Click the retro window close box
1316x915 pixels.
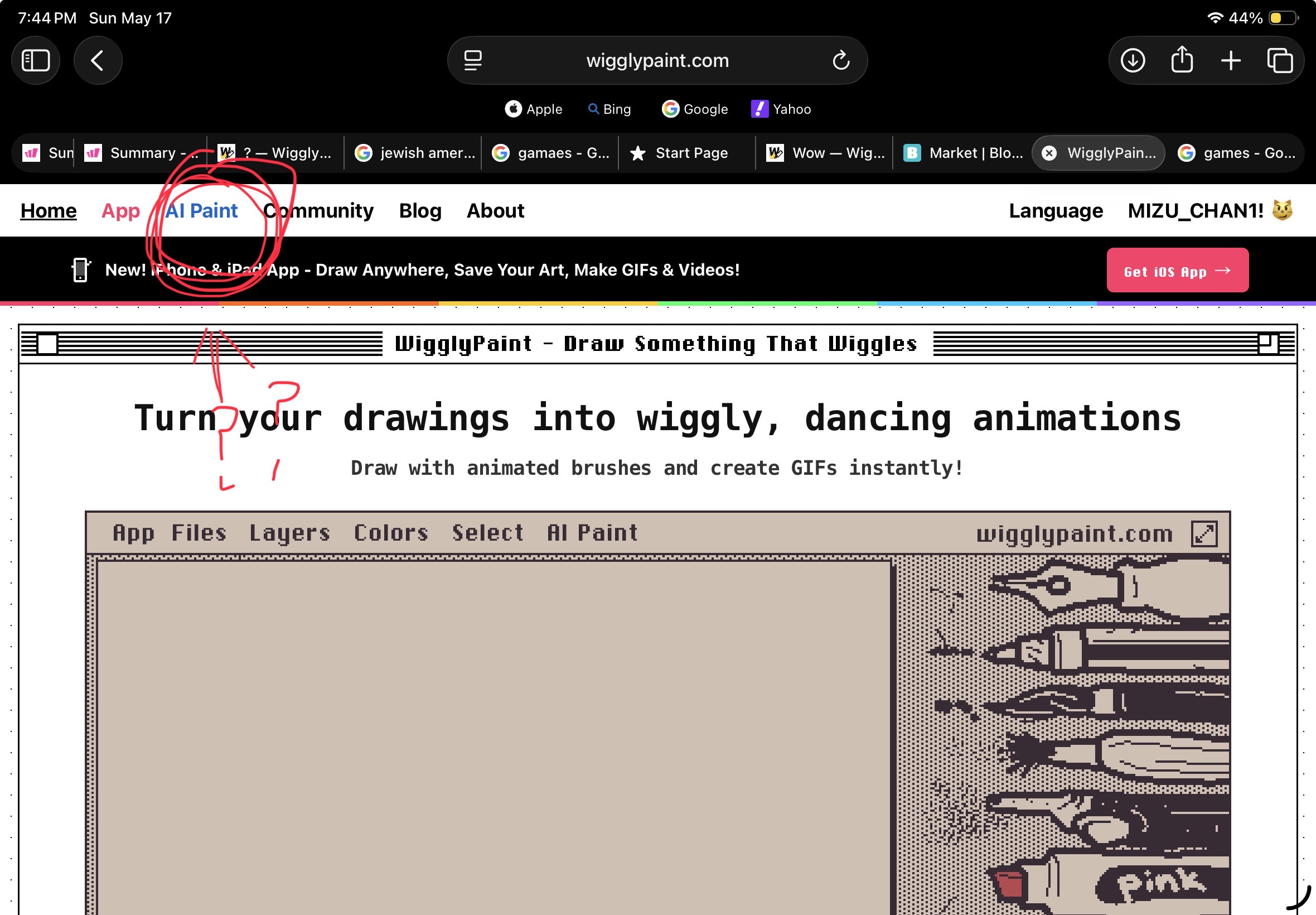coord(47,344)
